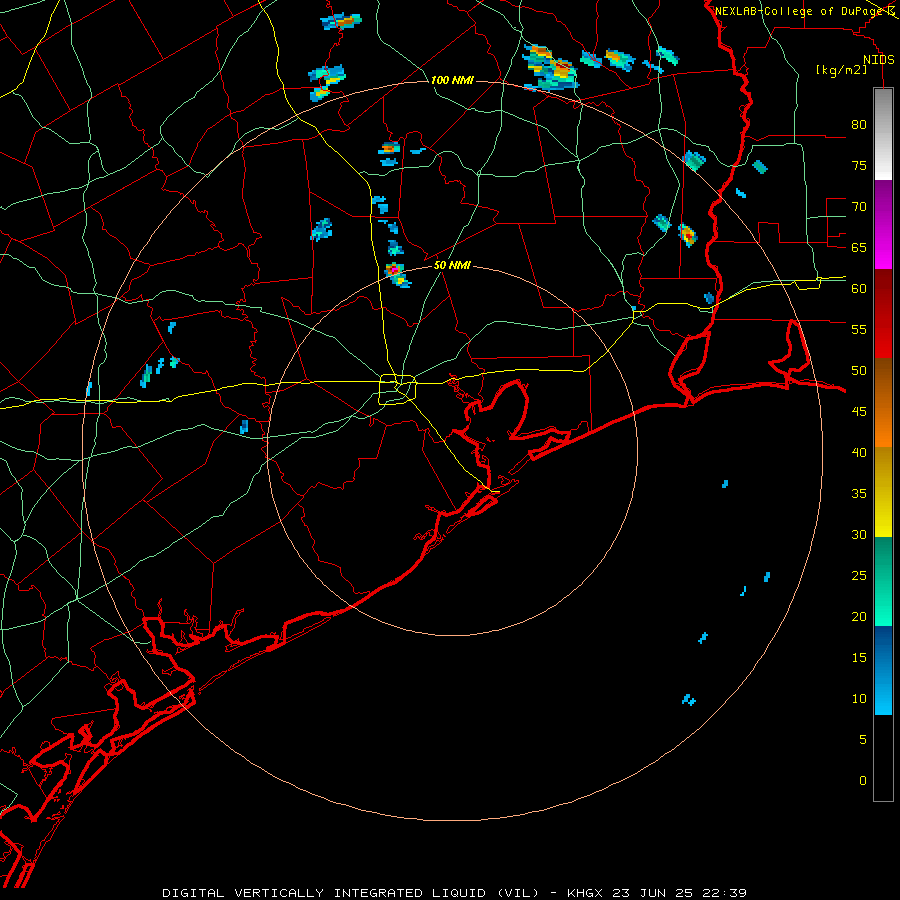Select the 40 value on the VIL scale

coord(859,452)
